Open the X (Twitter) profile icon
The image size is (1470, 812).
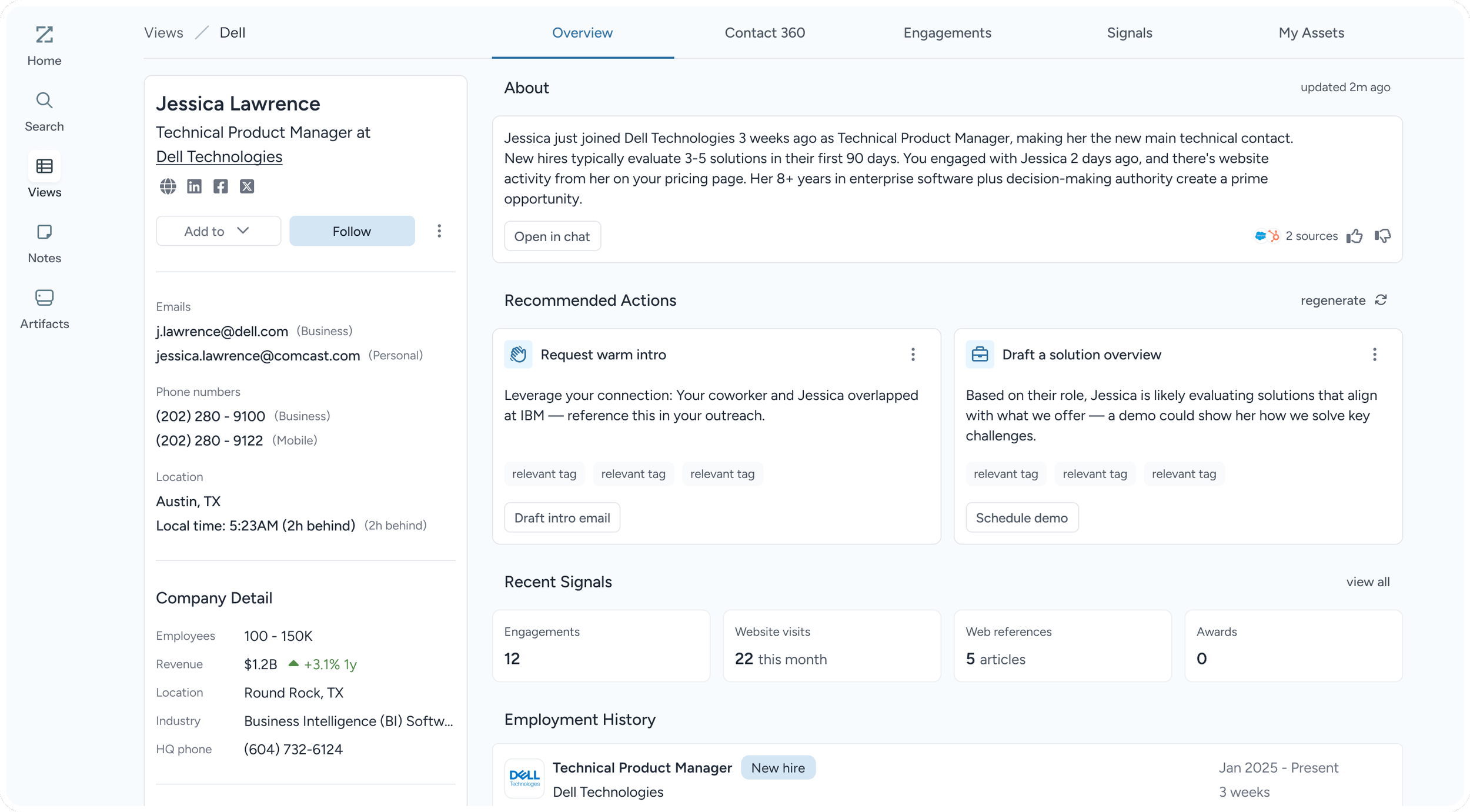point(247,186)
